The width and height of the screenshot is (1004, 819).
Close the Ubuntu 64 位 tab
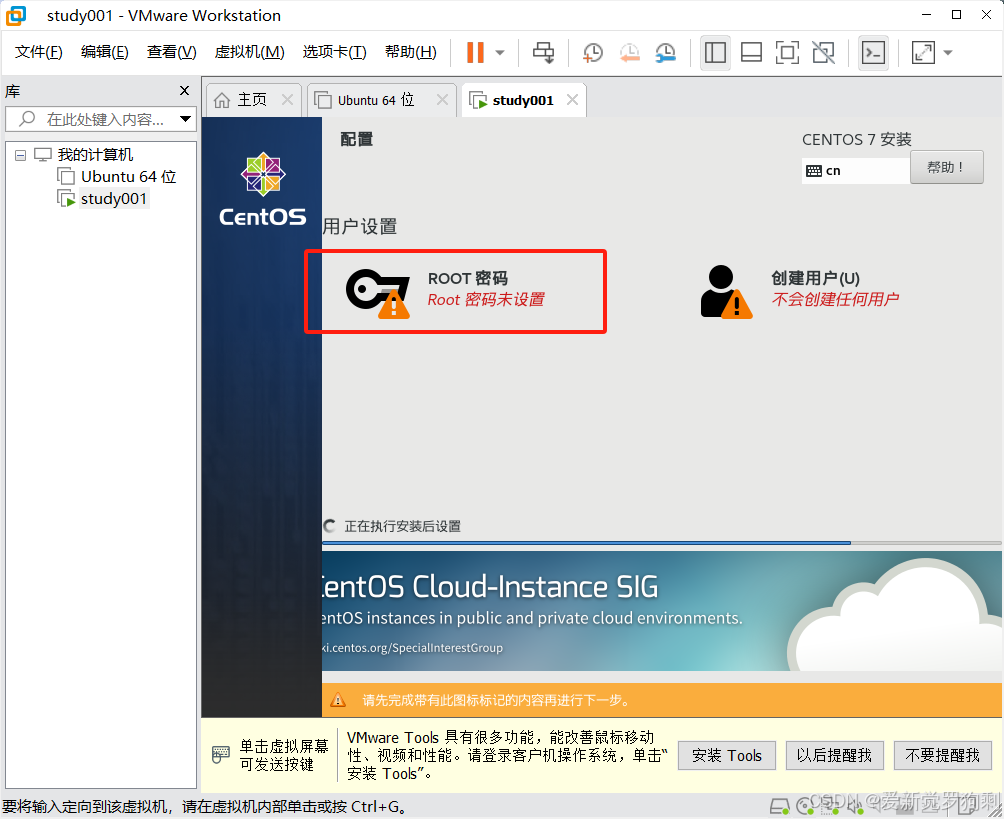pyautogui.click(x=442, y=100)
